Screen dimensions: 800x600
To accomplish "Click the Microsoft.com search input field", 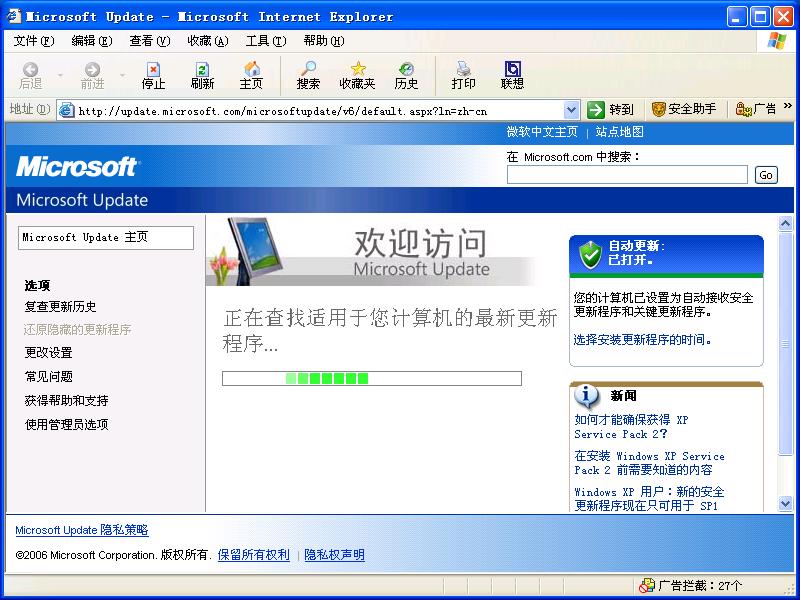I will tap(627, 175).
